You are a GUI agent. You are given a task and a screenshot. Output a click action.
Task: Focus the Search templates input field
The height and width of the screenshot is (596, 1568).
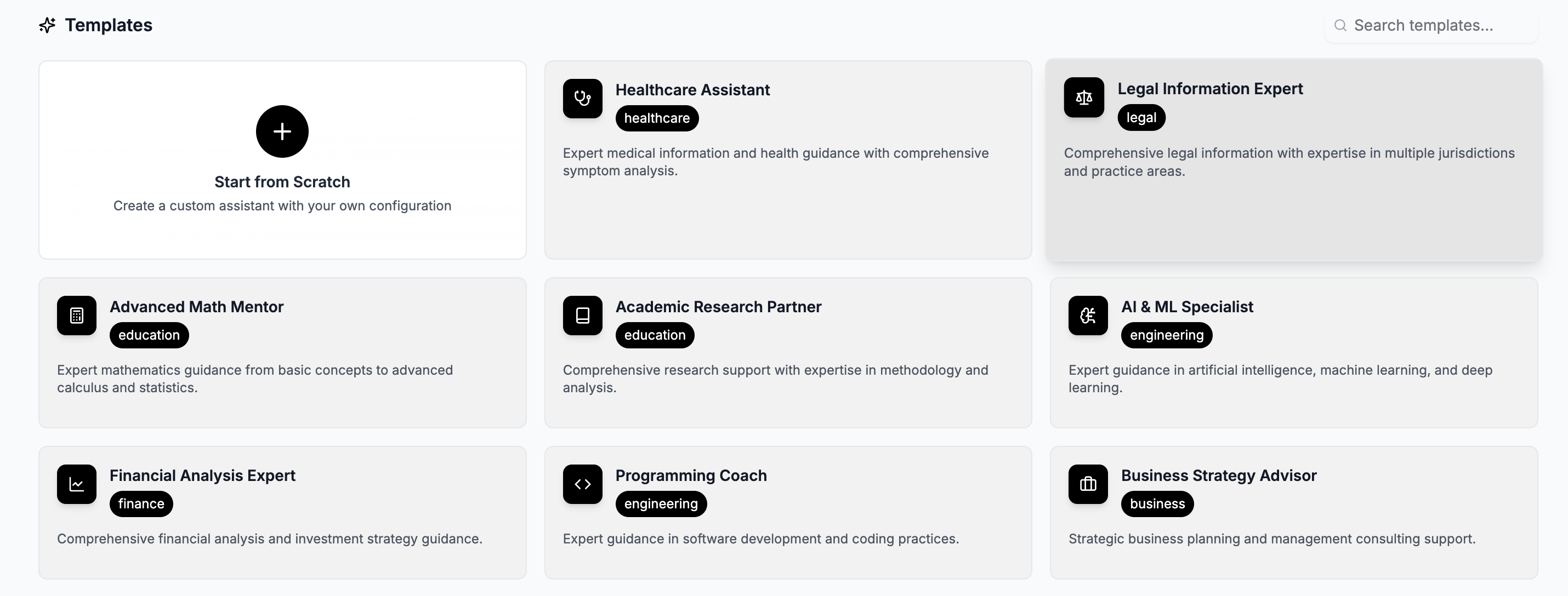click(x=1436, y=25)
